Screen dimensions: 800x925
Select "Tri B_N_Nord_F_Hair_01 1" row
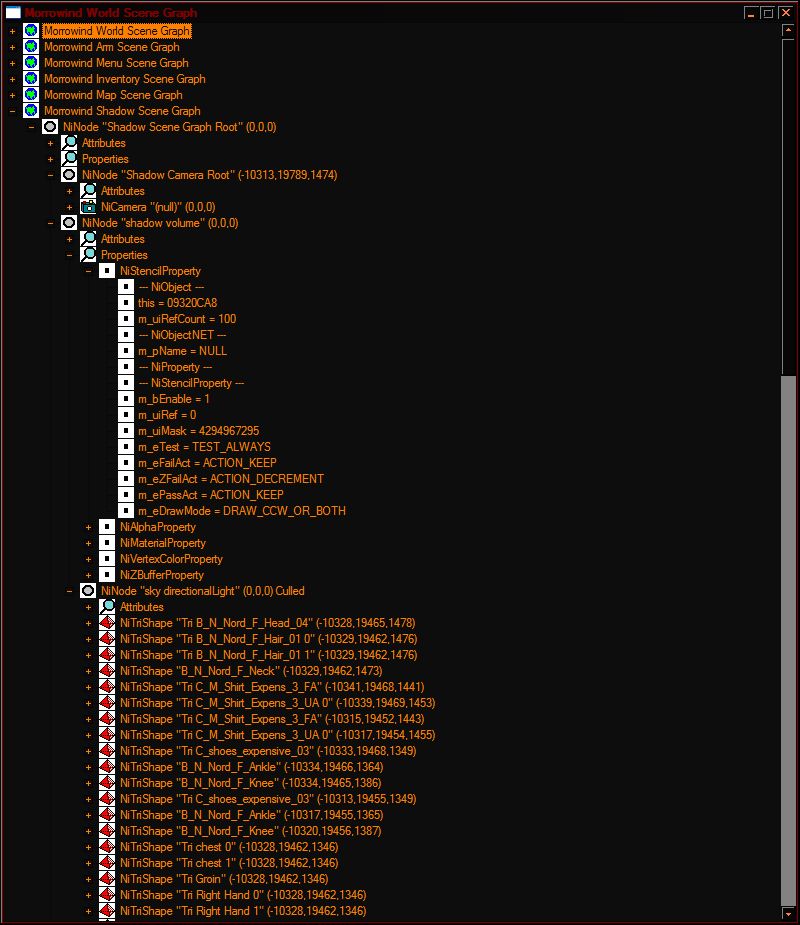268,654
